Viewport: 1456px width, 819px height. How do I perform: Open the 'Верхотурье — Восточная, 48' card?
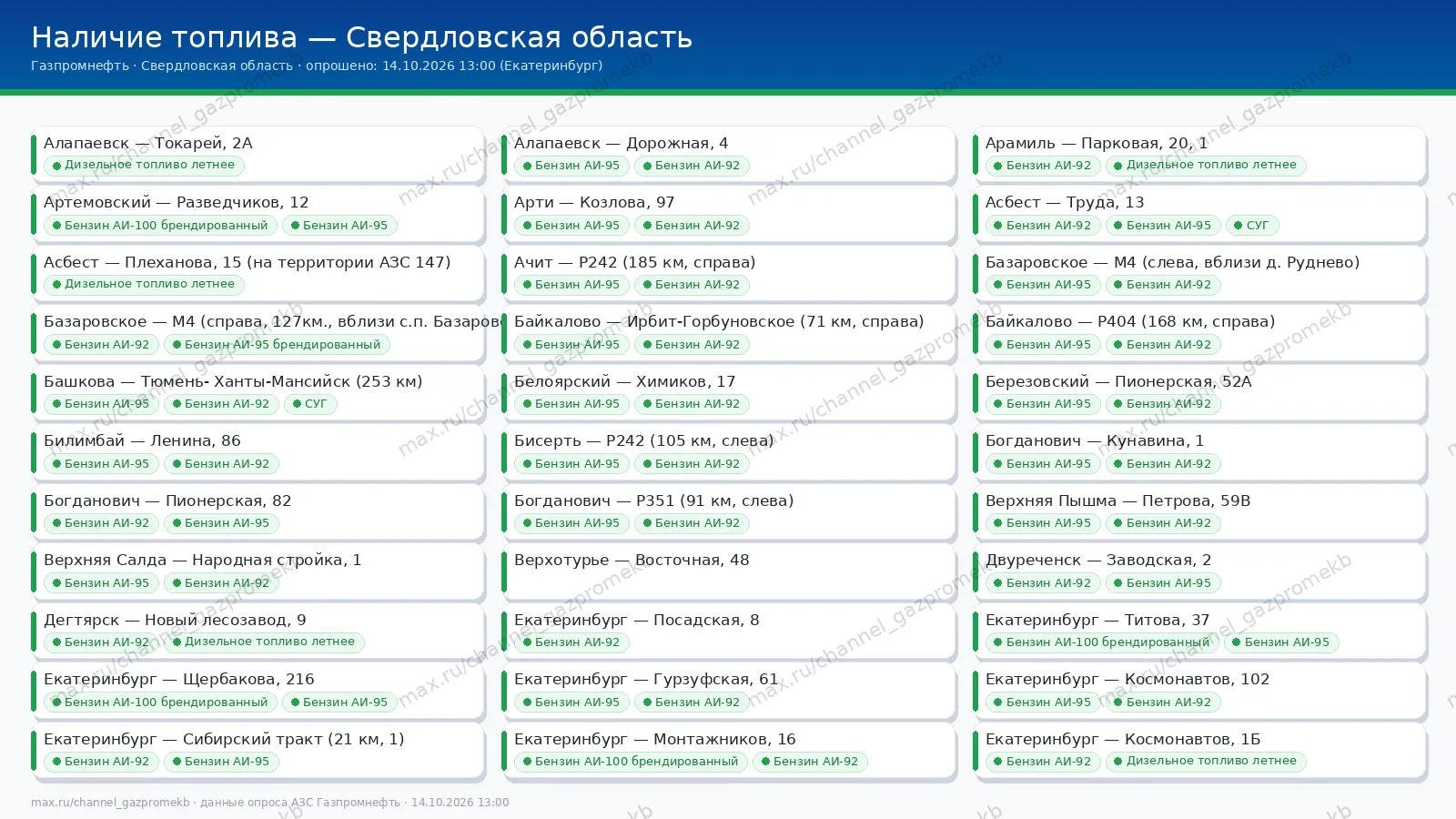(728, 572)
